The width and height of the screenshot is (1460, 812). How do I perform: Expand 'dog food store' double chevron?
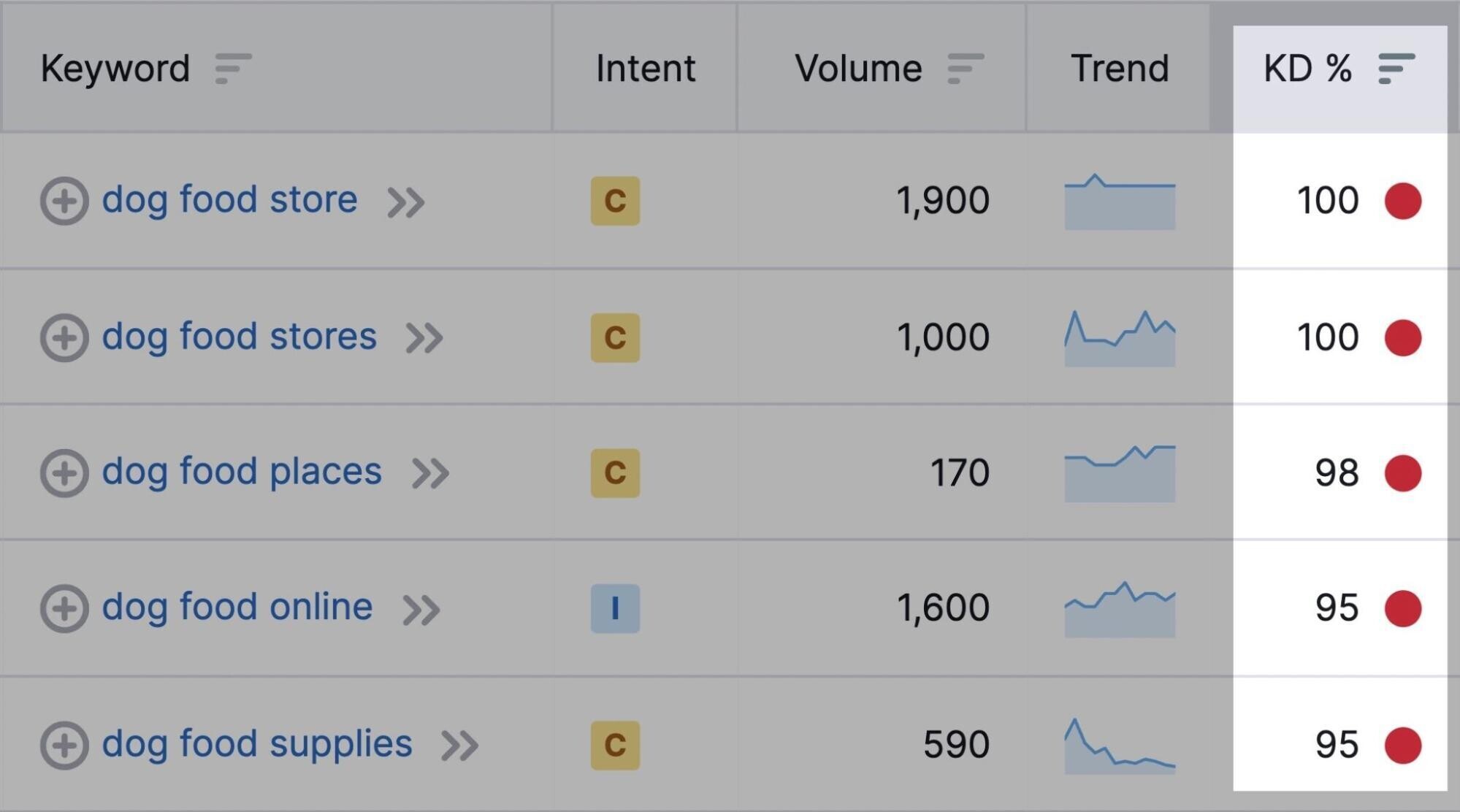[x=406, y=202]
